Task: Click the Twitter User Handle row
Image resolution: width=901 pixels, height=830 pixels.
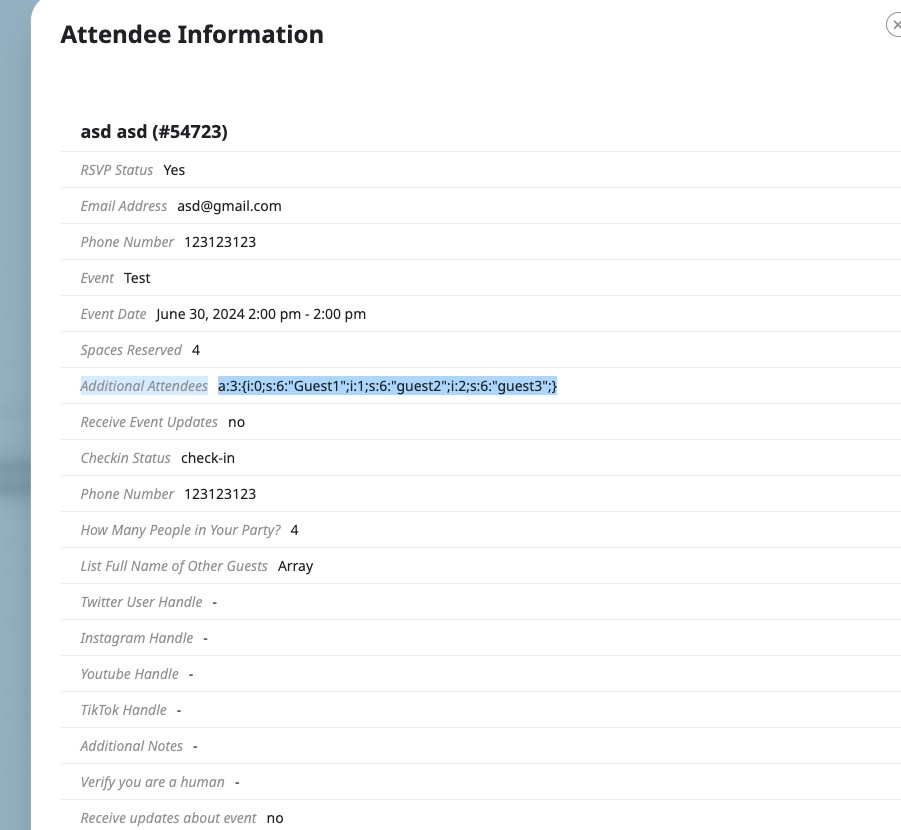Action: (481, 602)
